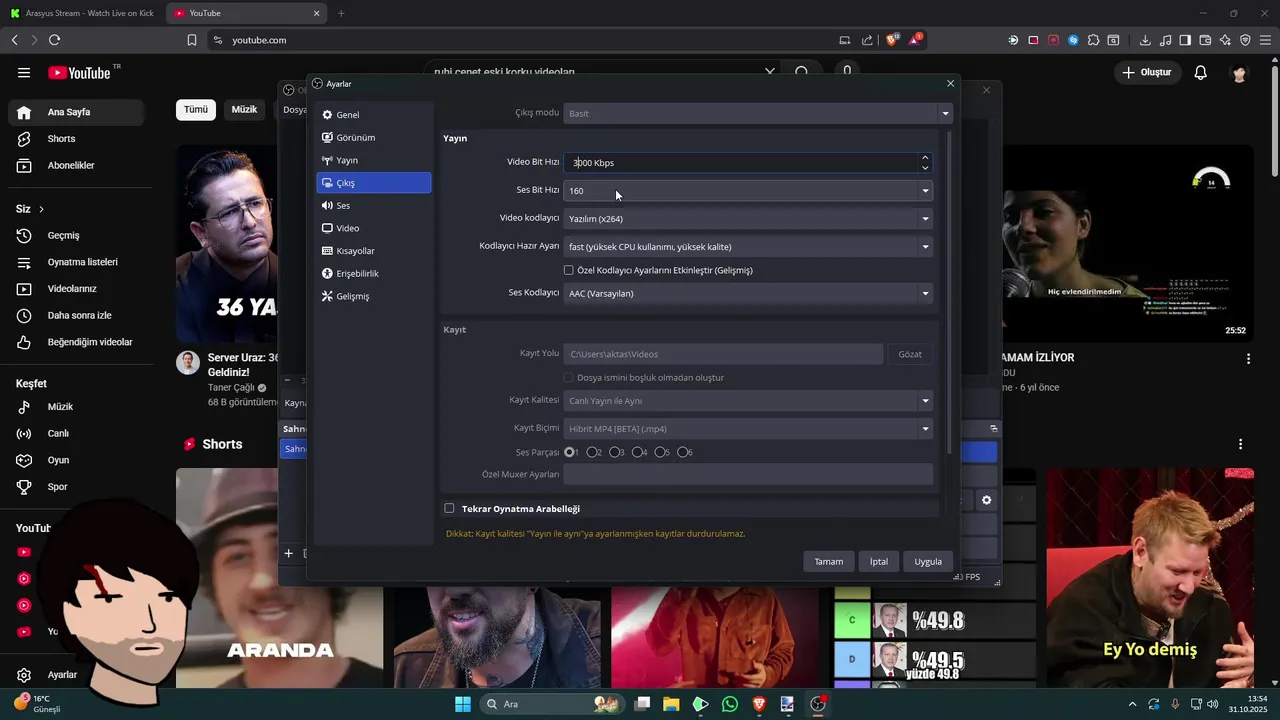Select Ses Parçası 1 option
Viewport: 1280px width, 720px height.
coord(570,452)
